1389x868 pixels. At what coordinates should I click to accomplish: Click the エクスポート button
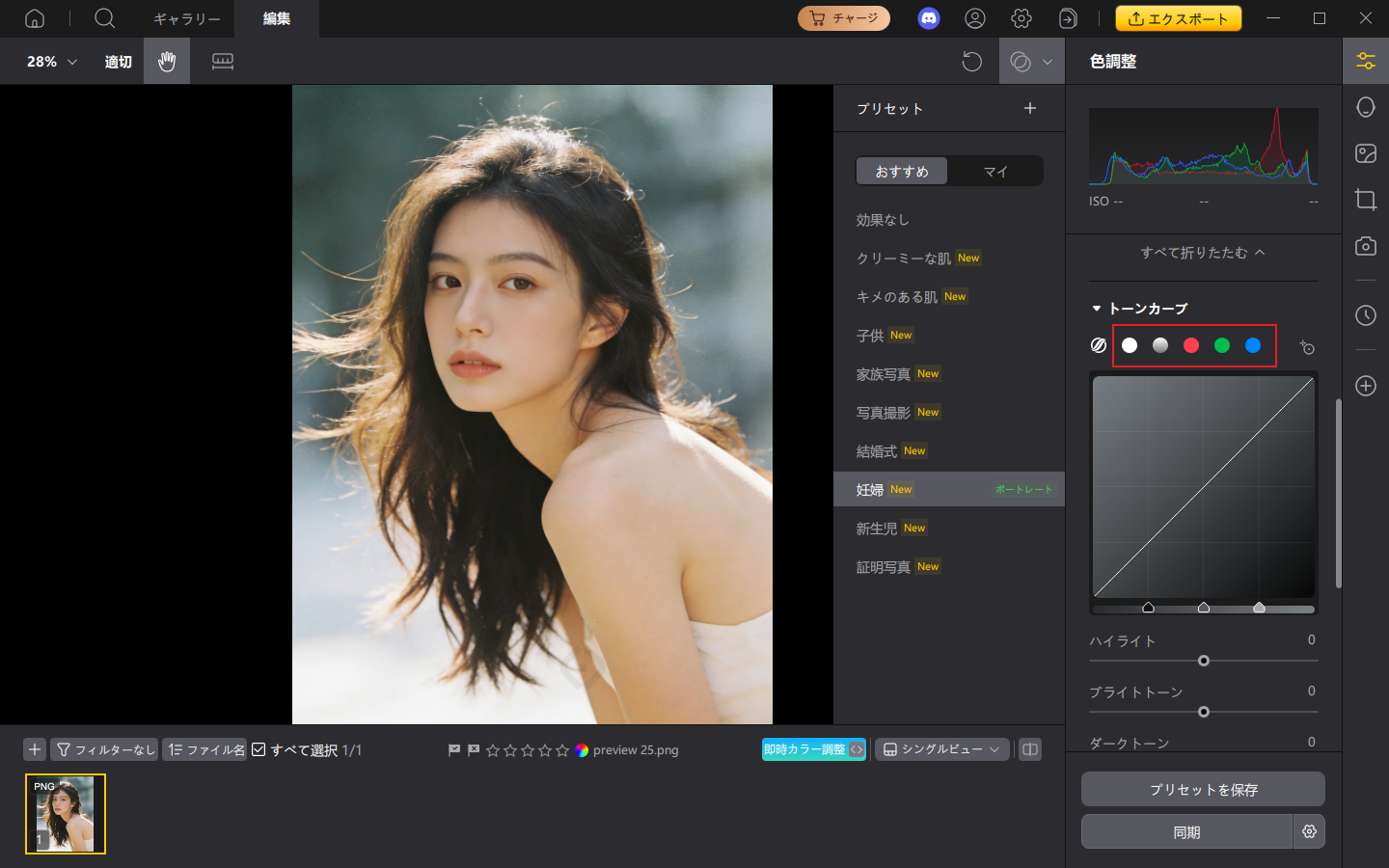click(x=1178, y=18)
